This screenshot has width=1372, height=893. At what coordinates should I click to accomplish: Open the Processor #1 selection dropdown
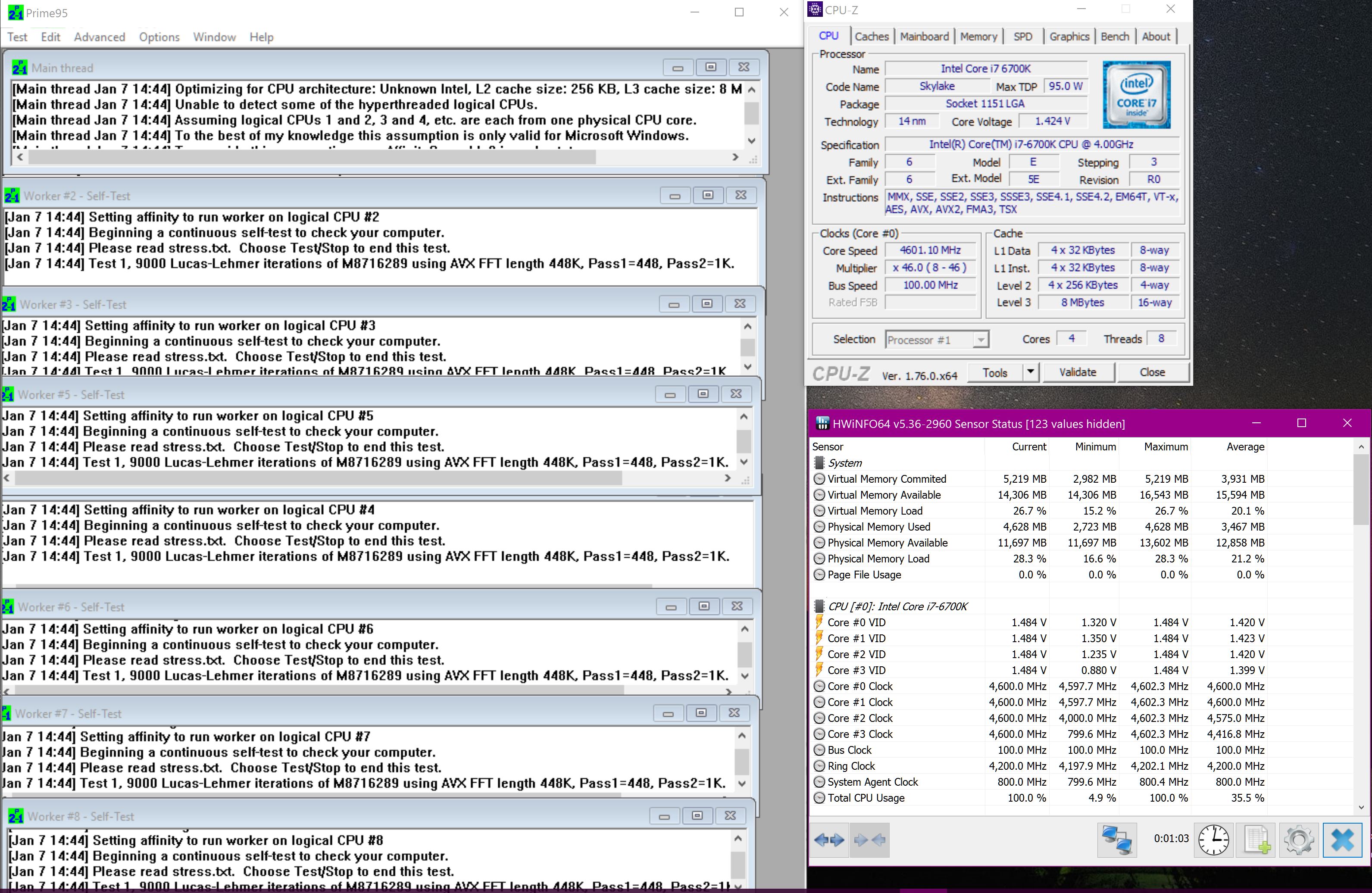980,340
